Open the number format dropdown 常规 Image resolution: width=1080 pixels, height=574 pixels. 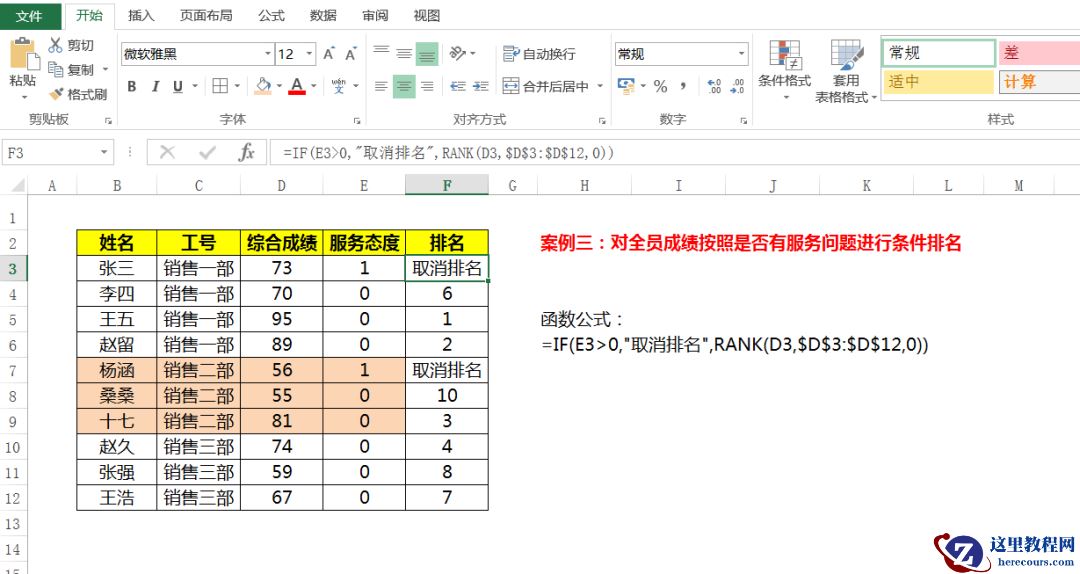click(x=742, y=54)
